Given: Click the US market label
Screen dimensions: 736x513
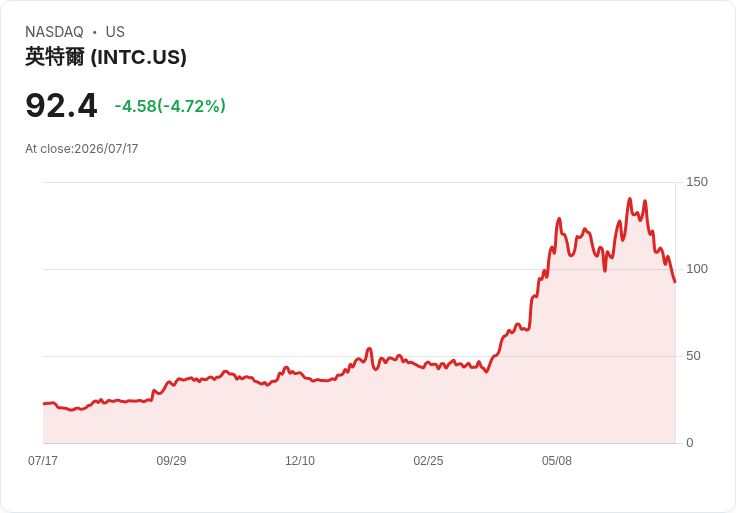Looking at the screenshot, I should 115,32.
